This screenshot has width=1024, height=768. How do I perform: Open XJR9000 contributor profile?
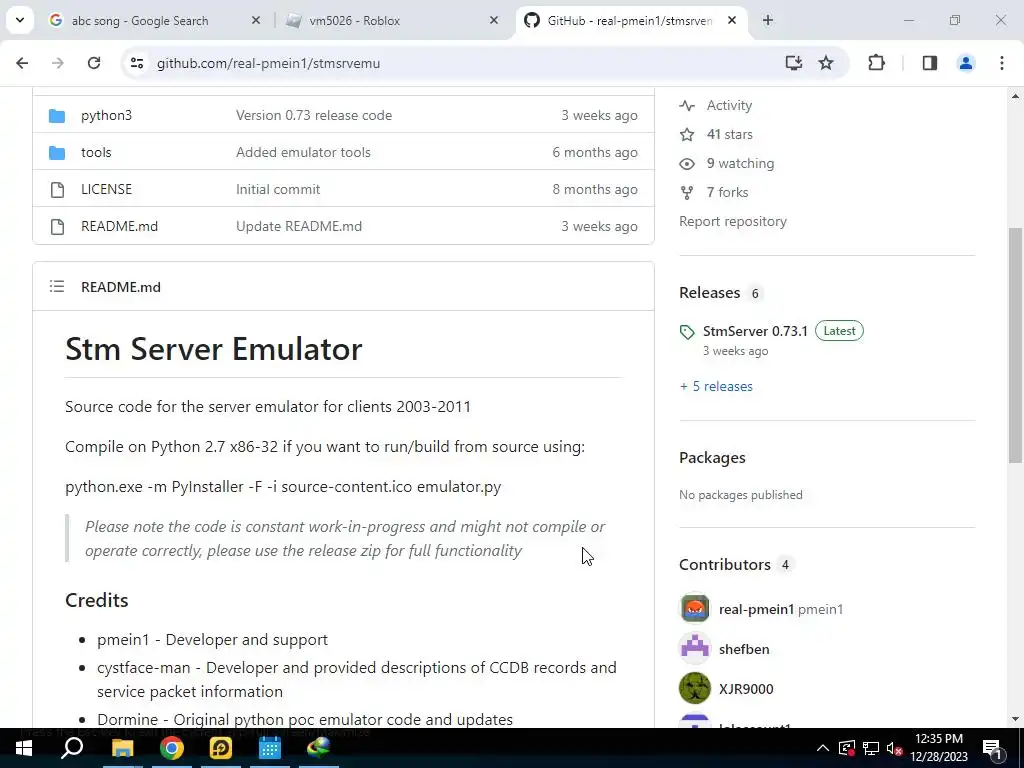click(x=746, y=689)
